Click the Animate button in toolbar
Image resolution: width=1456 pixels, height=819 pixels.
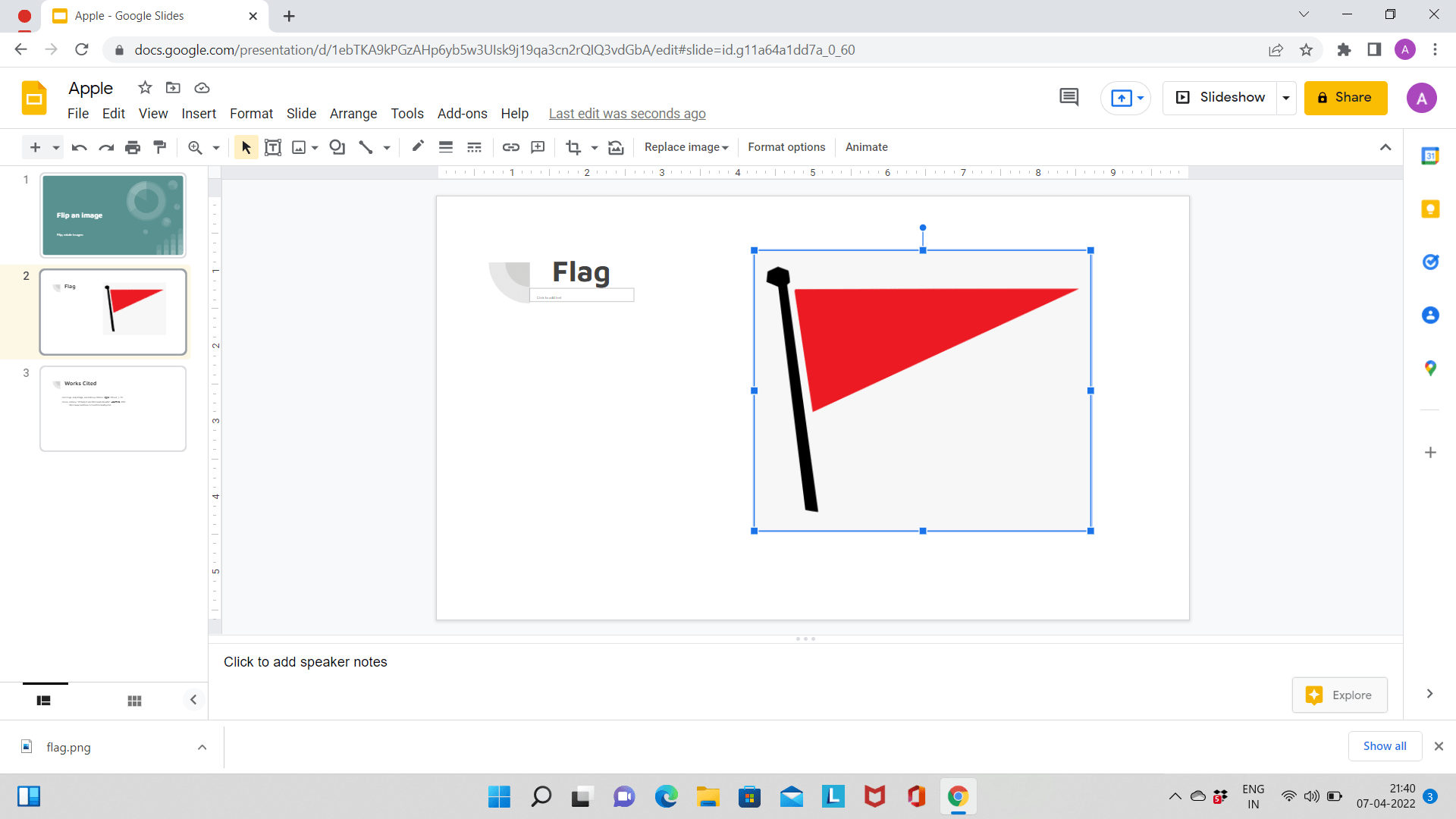[866, 147]
